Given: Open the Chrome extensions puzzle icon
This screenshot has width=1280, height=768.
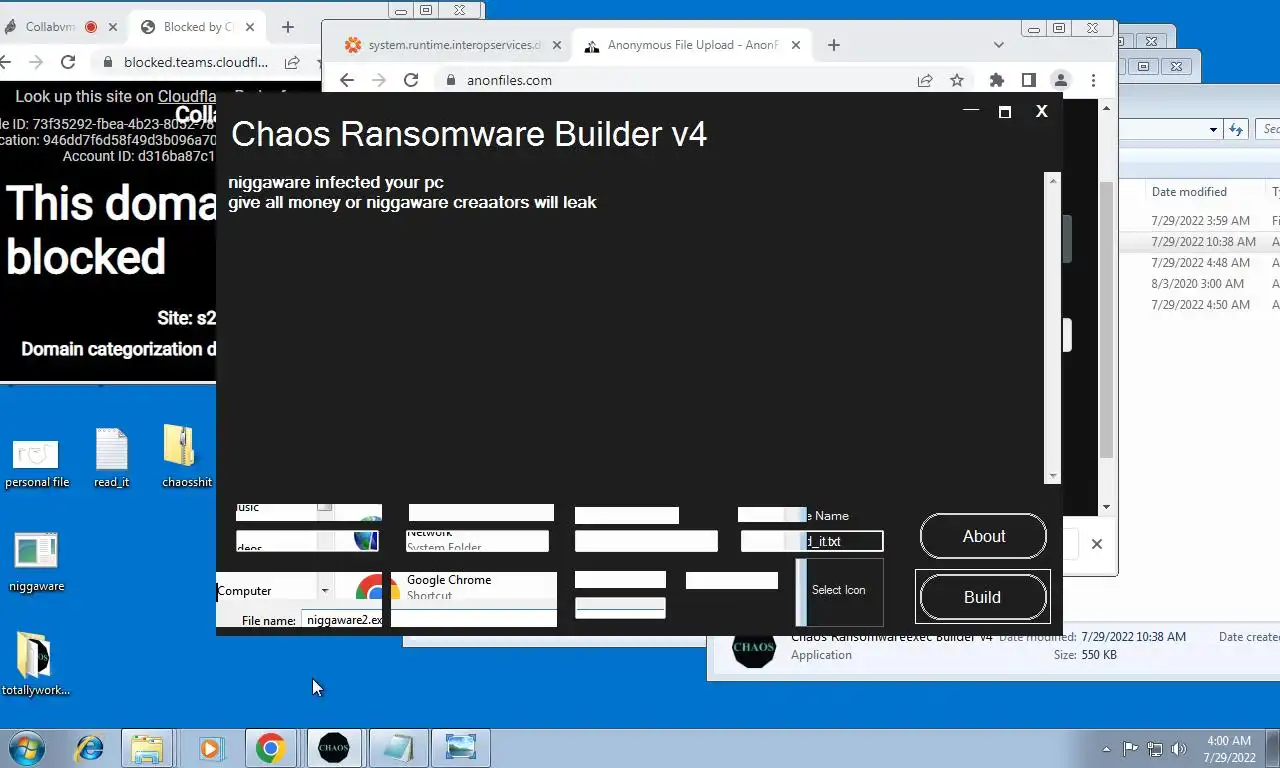Looking at the screenshot, I should coord(996,80).
